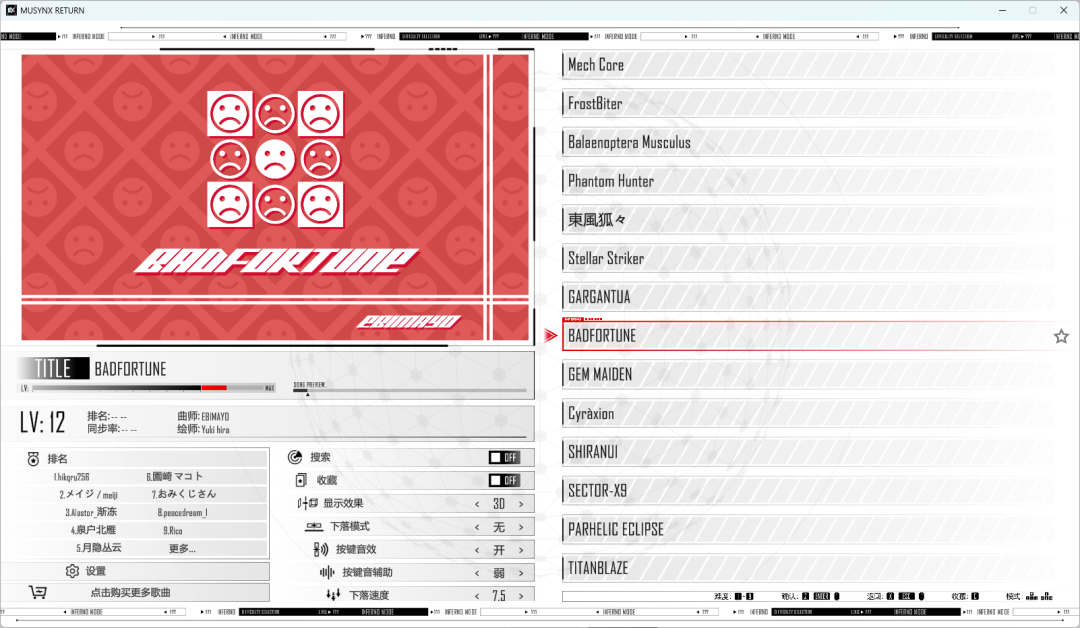The image size is (1080, 628).
Task: Click the 下落模式 drop mode icon
Action: tap(314, 526)
